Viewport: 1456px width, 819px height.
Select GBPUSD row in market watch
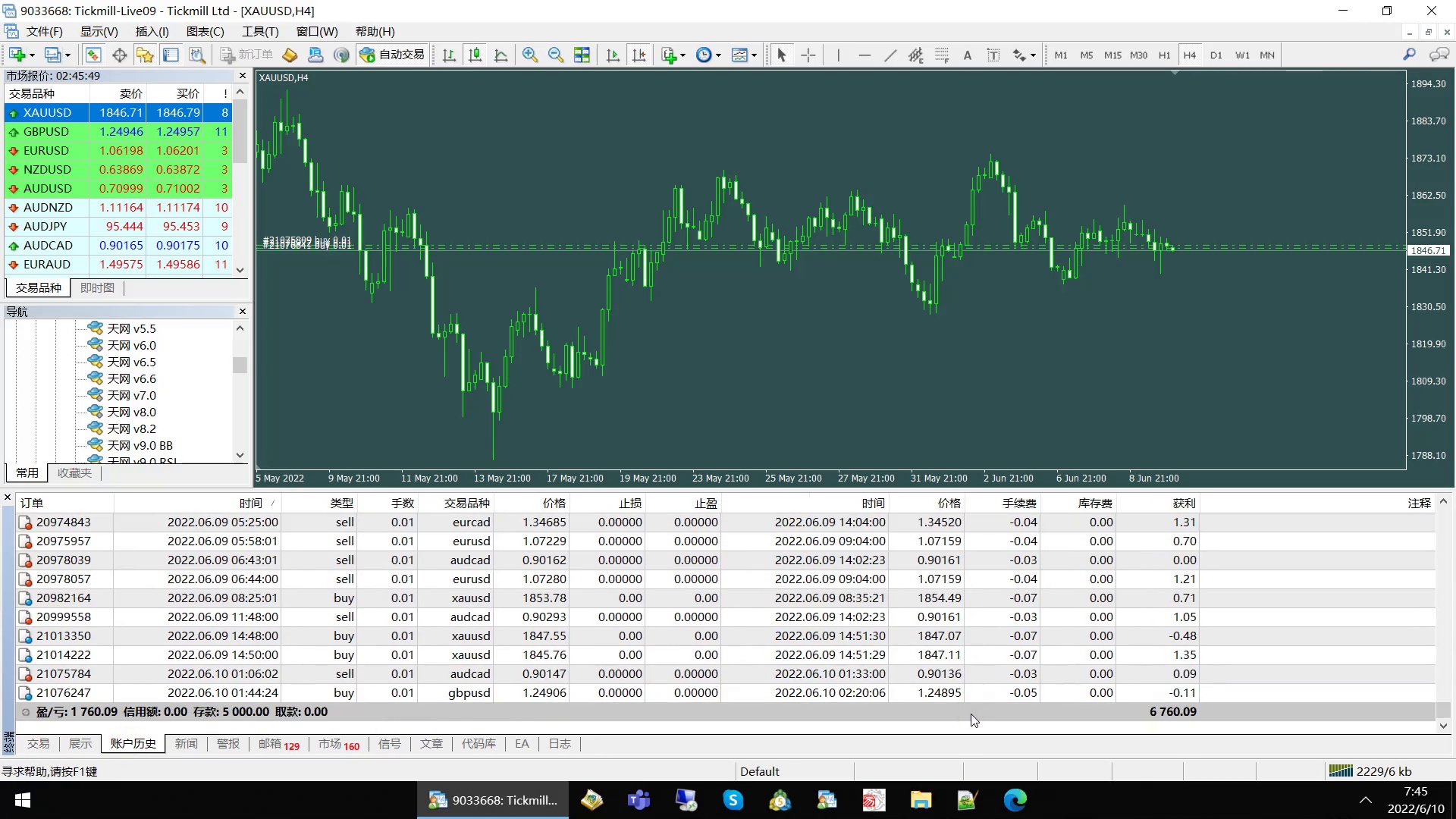(46, 132)
